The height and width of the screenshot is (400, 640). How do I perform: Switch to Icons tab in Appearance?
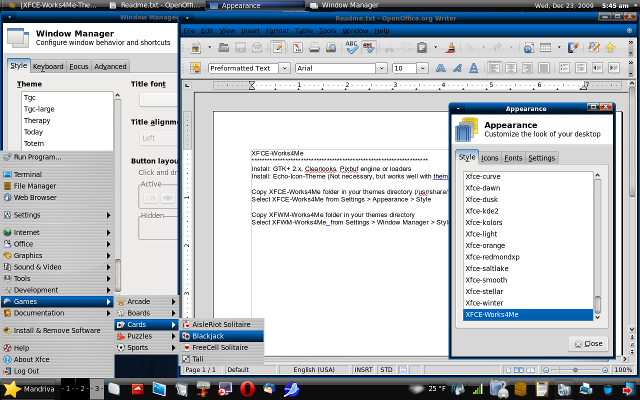pos(490,158)
